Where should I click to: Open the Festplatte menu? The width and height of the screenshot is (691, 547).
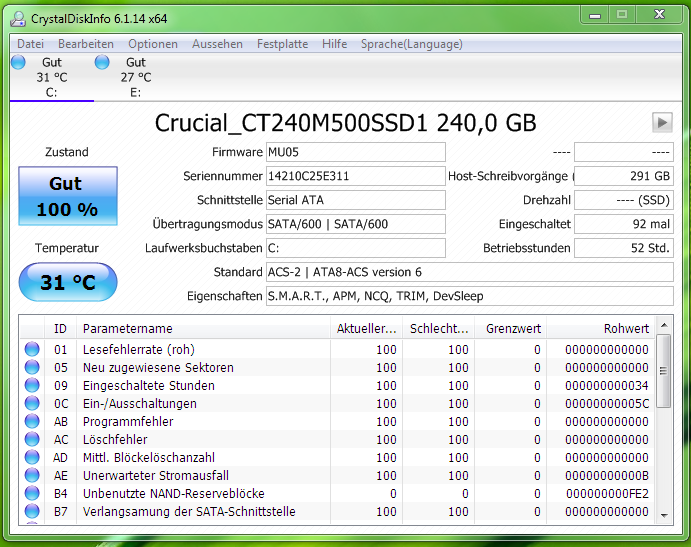coord(282,44)
